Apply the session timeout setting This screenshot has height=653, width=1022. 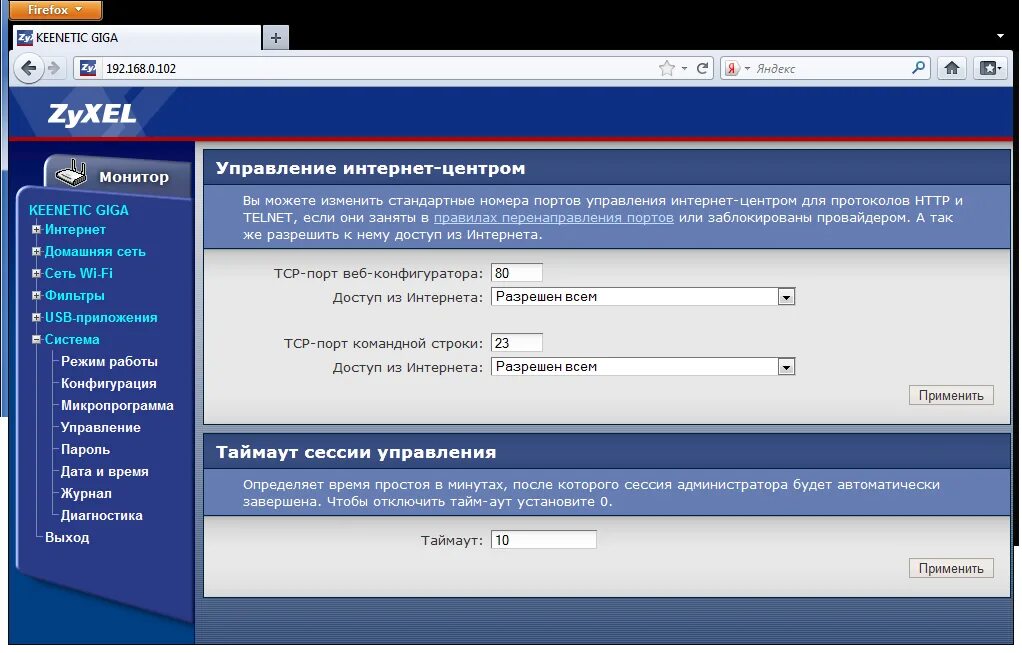[x=951, y=568]
